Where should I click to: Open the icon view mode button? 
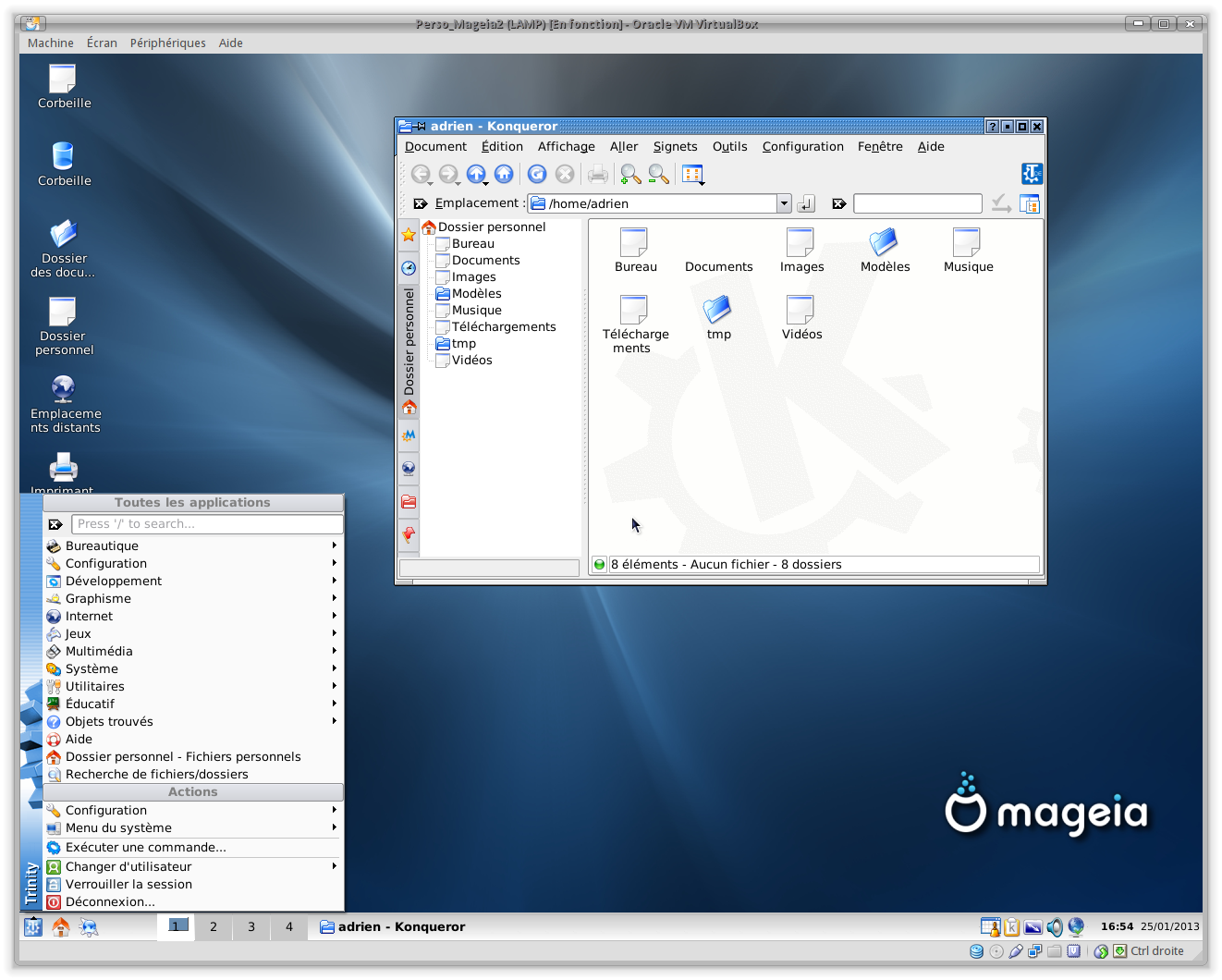click(x=692, y=174)
